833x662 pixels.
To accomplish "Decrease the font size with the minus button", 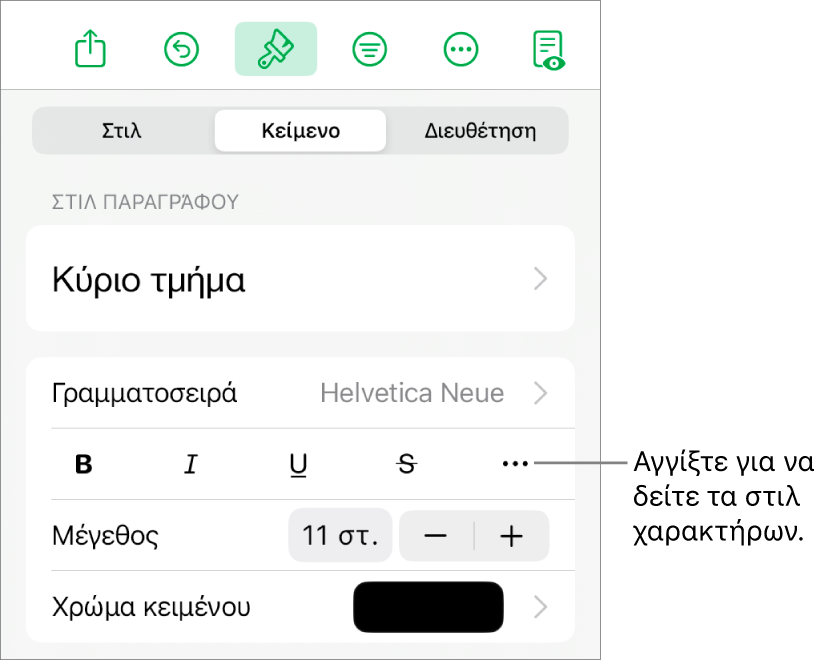I will tap(436, 536).
